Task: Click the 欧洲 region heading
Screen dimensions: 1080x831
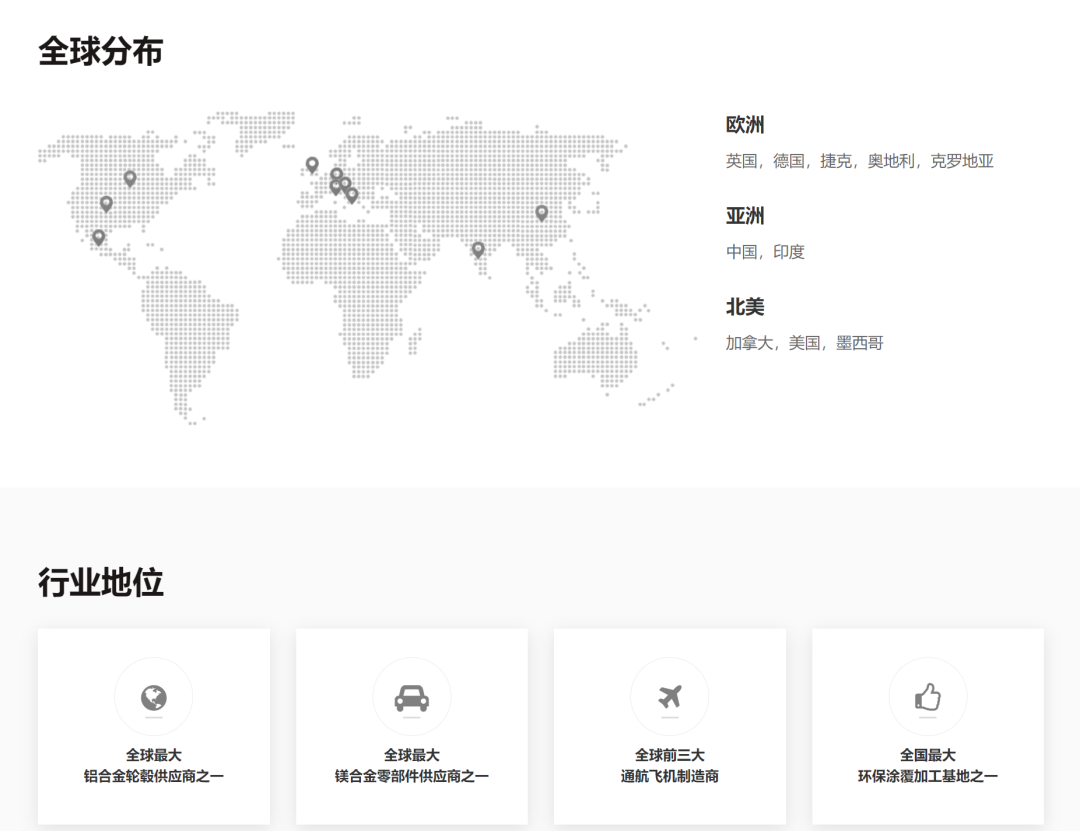Action: (745, 125)
